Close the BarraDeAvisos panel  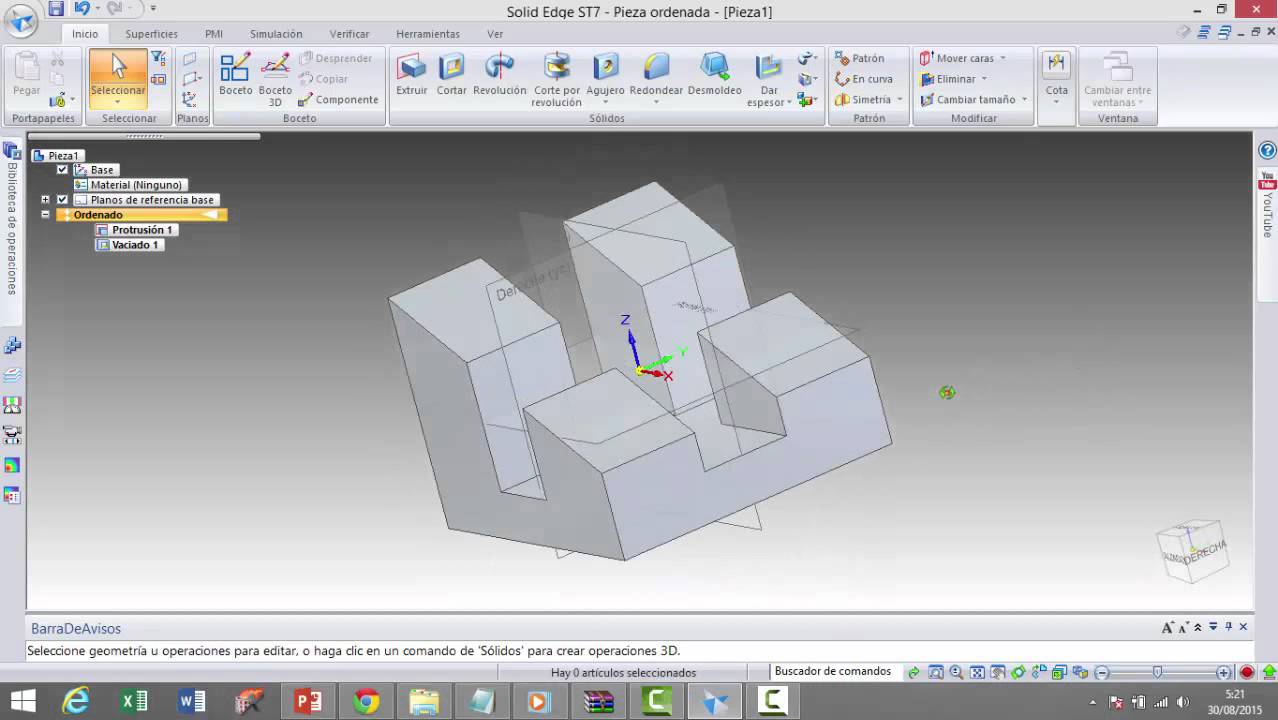point(1244,627)
